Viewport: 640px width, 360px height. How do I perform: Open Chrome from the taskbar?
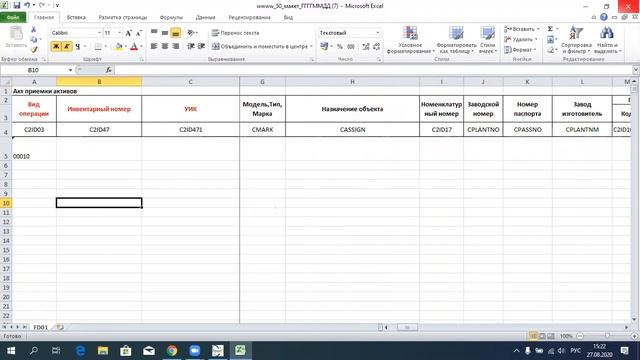pos(172,351)
